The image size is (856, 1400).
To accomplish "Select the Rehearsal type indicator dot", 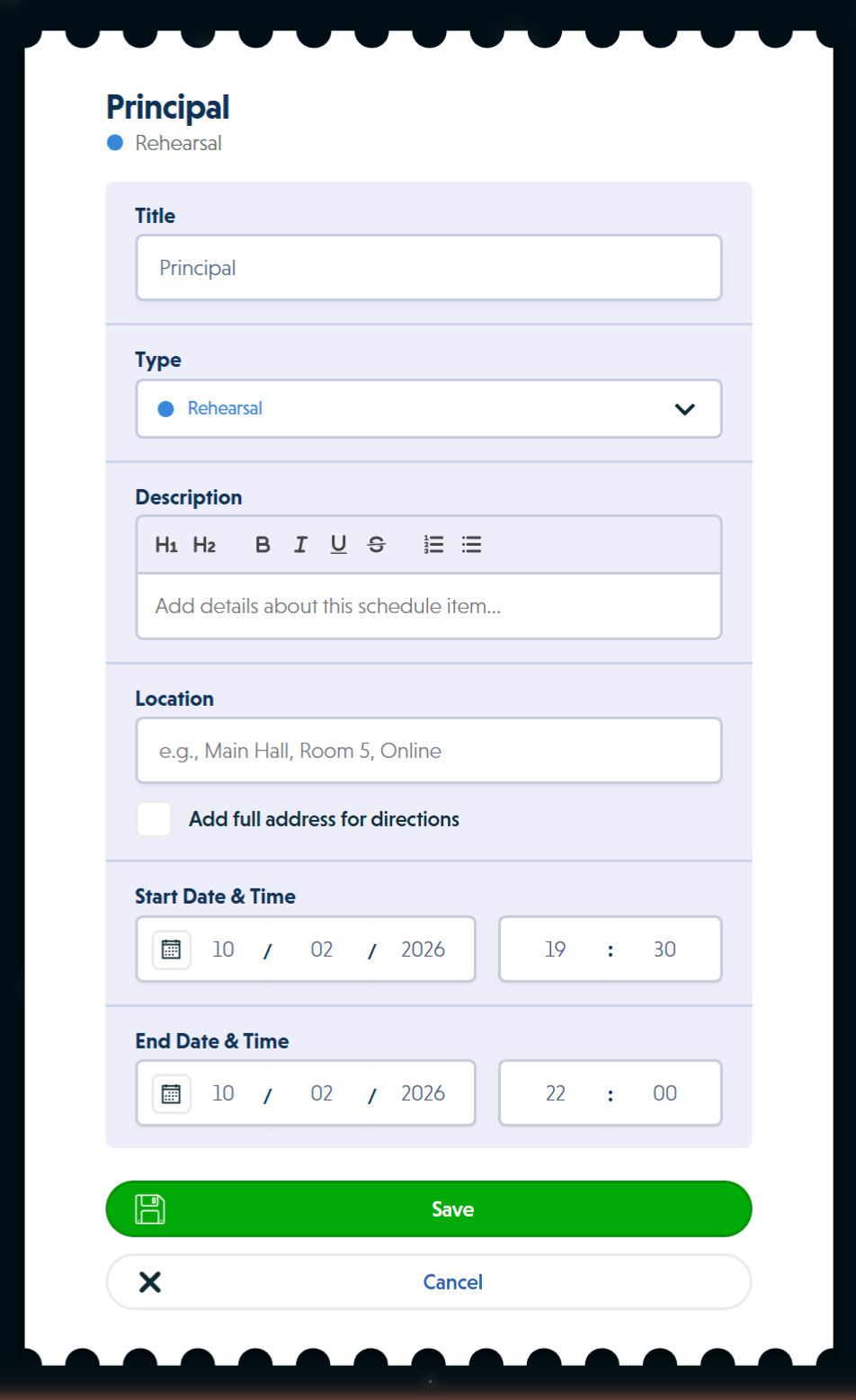I will (x=165, y=408).
